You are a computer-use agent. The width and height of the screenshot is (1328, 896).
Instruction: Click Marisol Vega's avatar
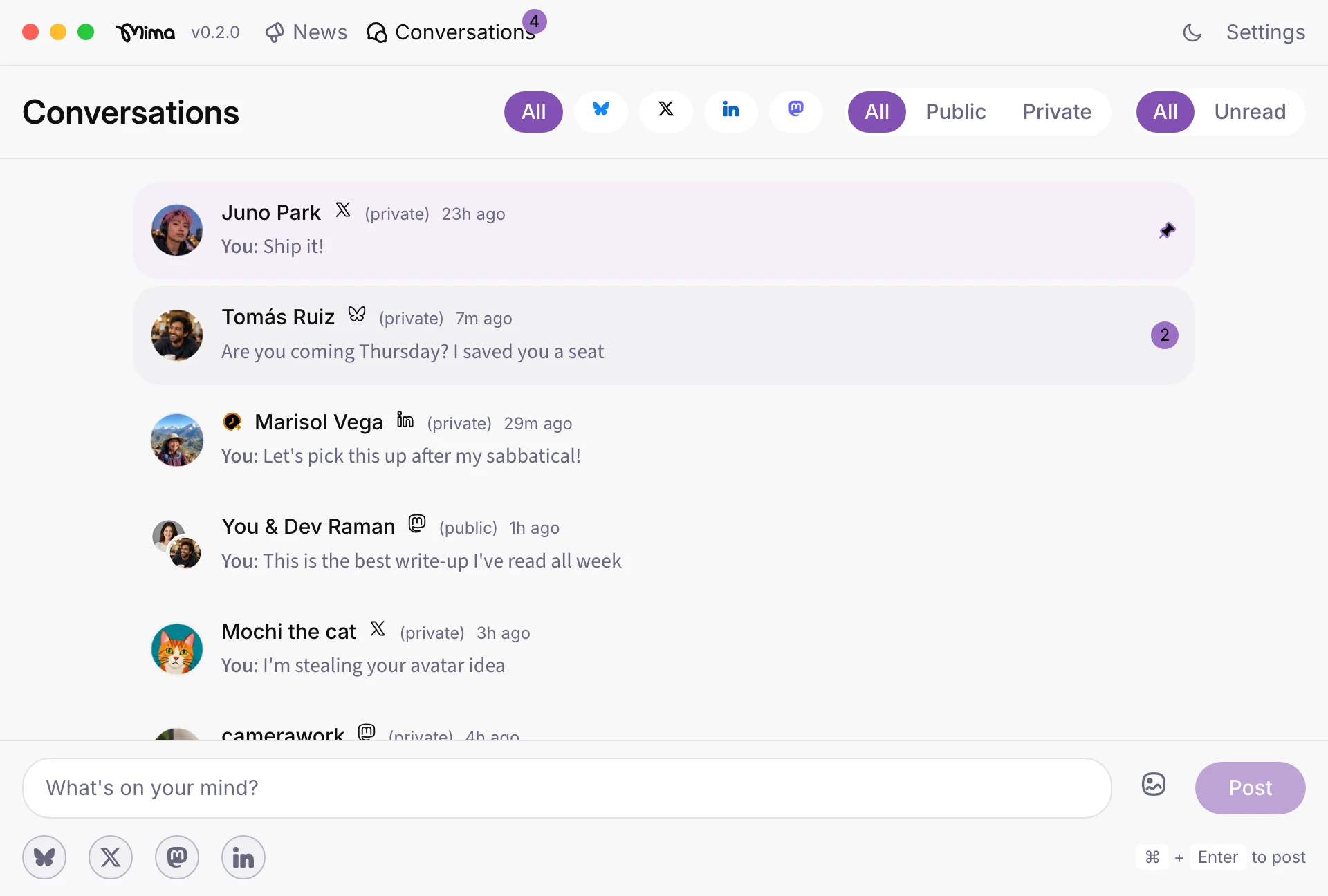(177, 440)
